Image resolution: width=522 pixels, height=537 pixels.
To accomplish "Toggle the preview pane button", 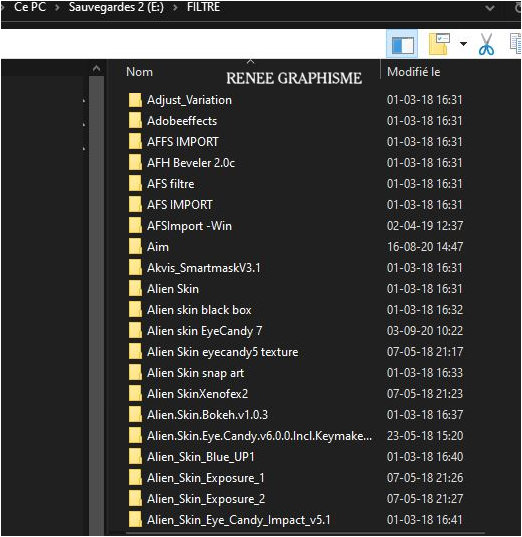I will coord(402,44).
